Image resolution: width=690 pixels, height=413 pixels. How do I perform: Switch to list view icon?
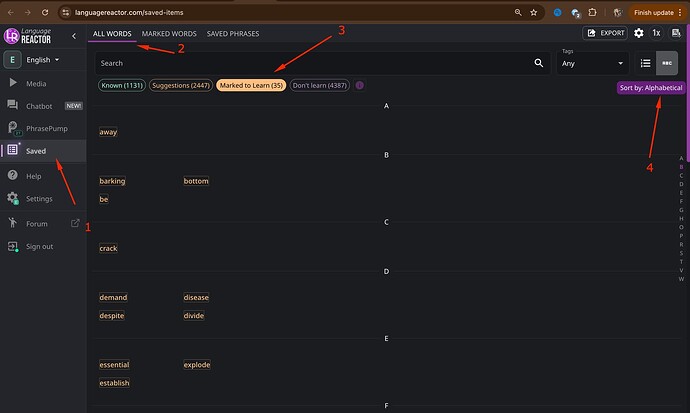click(645, 63)
